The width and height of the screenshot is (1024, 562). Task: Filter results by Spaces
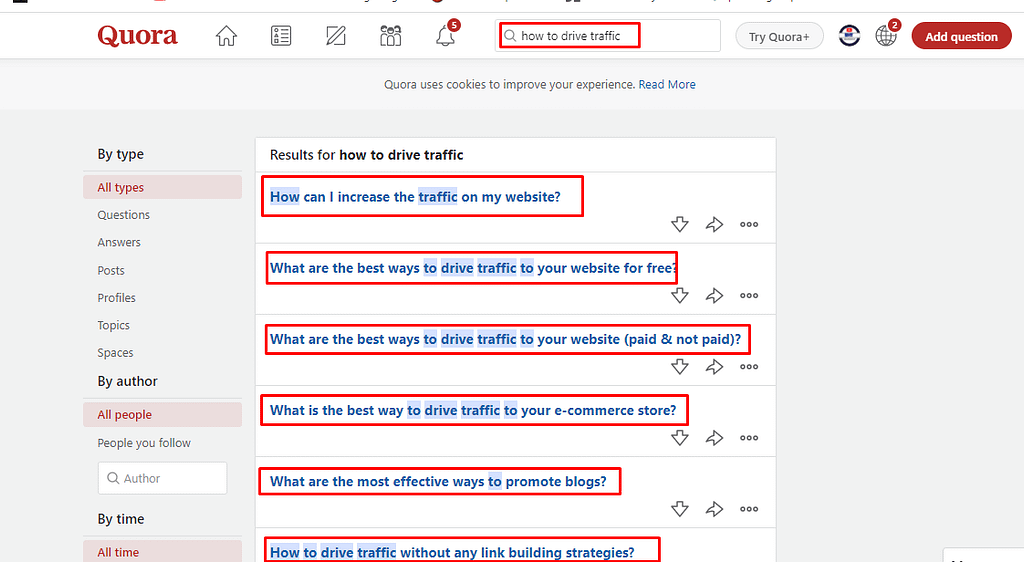[116, 352]
